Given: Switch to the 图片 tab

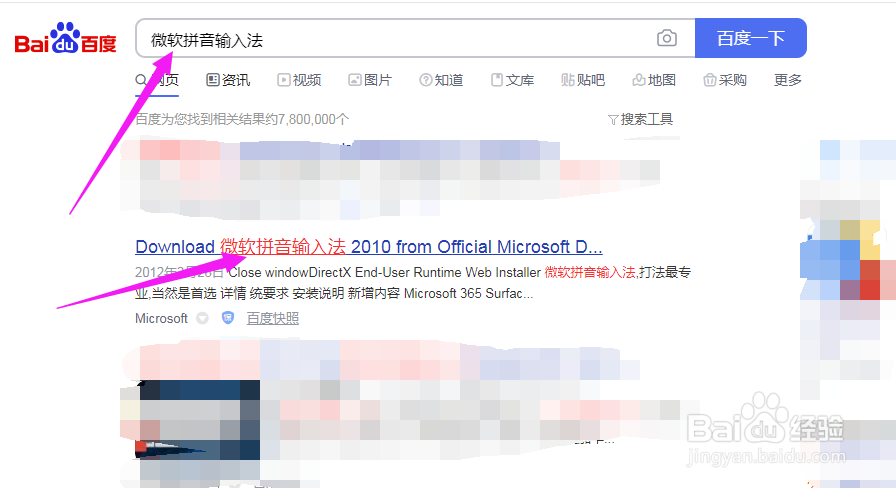Looking at the screenshot, I should coord(370,80).
